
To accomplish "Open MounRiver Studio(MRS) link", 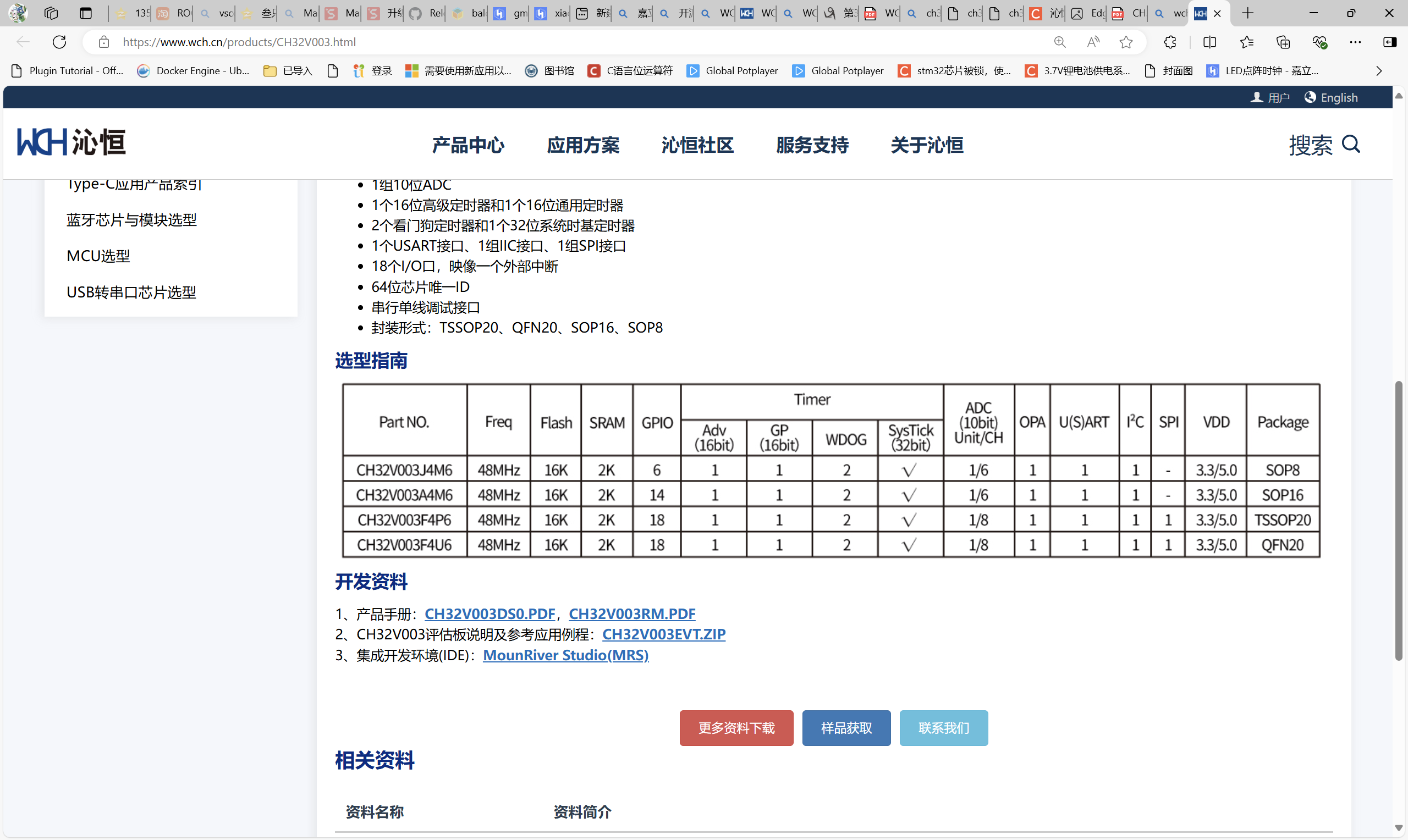I will (565, 655).
